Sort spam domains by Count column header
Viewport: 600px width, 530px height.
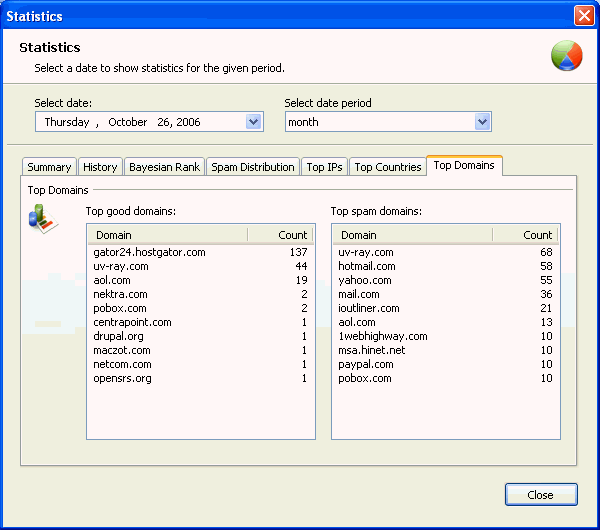pos(525,235)
